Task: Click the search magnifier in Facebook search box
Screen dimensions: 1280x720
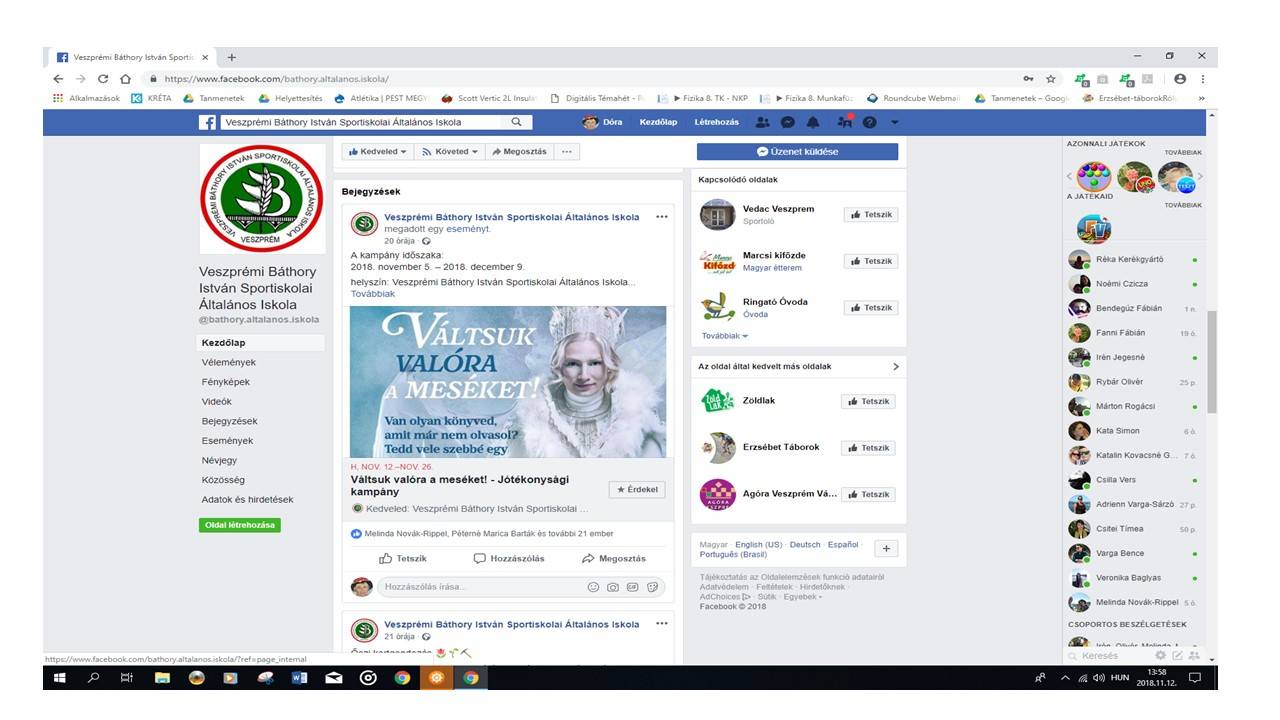Action: point(516,122)
